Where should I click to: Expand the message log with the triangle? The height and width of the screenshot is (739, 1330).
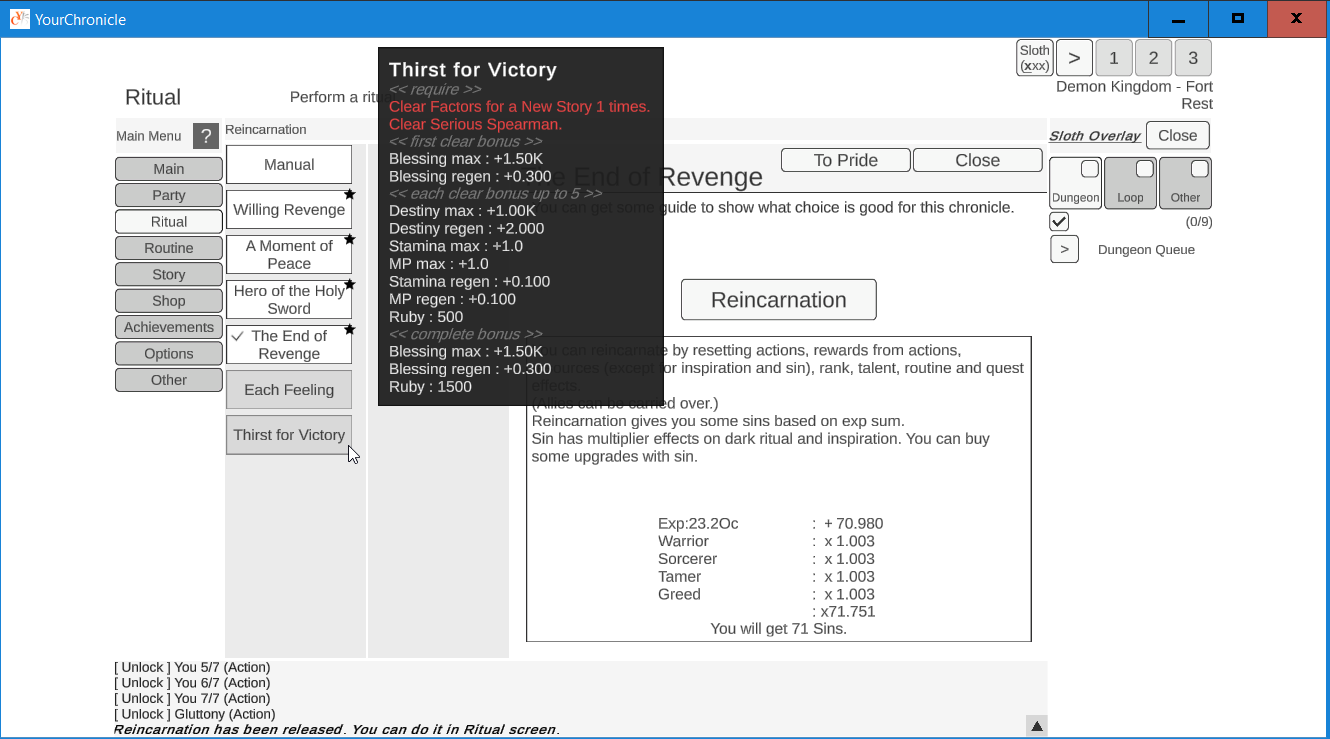tap(1037, 726)
